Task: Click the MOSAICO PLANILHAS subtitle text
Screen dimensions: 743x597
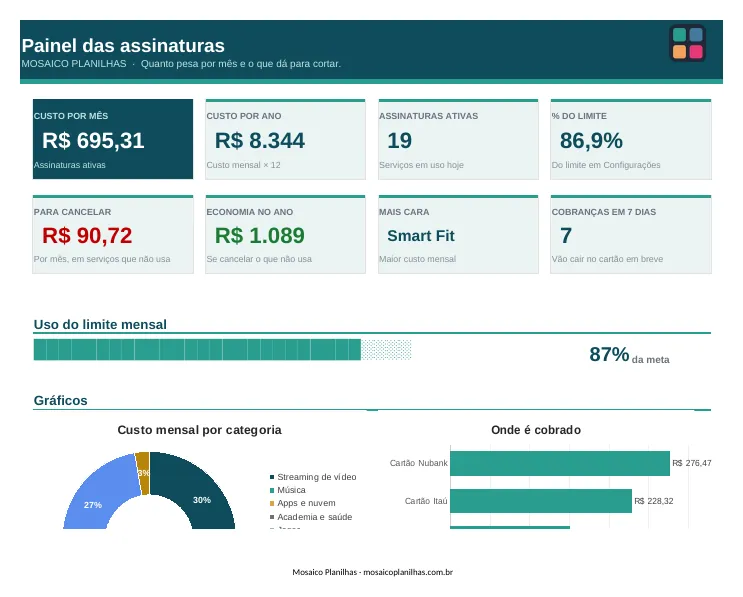Action: pos(74,63)
